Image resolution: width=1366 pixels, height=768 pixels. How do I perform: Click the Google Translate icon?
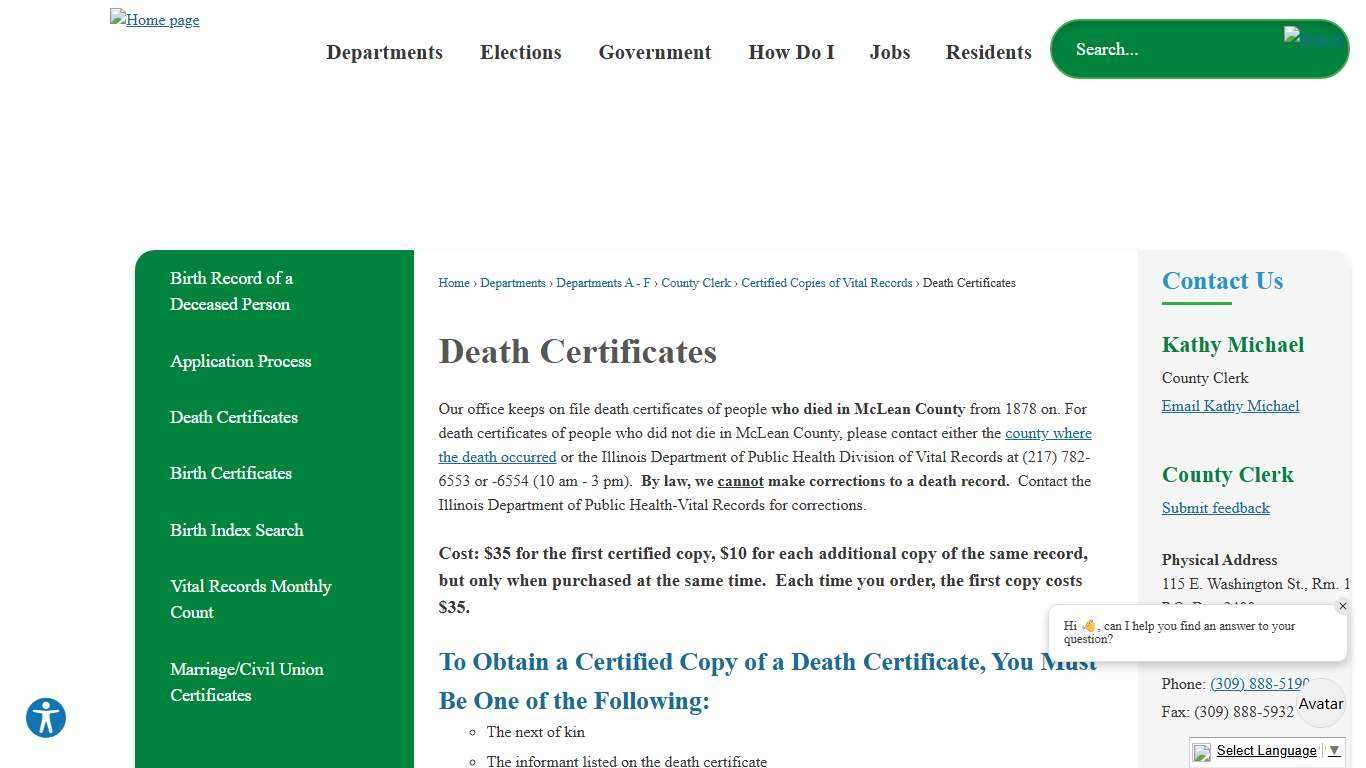pyautogui.click(x=1200, y=753)
